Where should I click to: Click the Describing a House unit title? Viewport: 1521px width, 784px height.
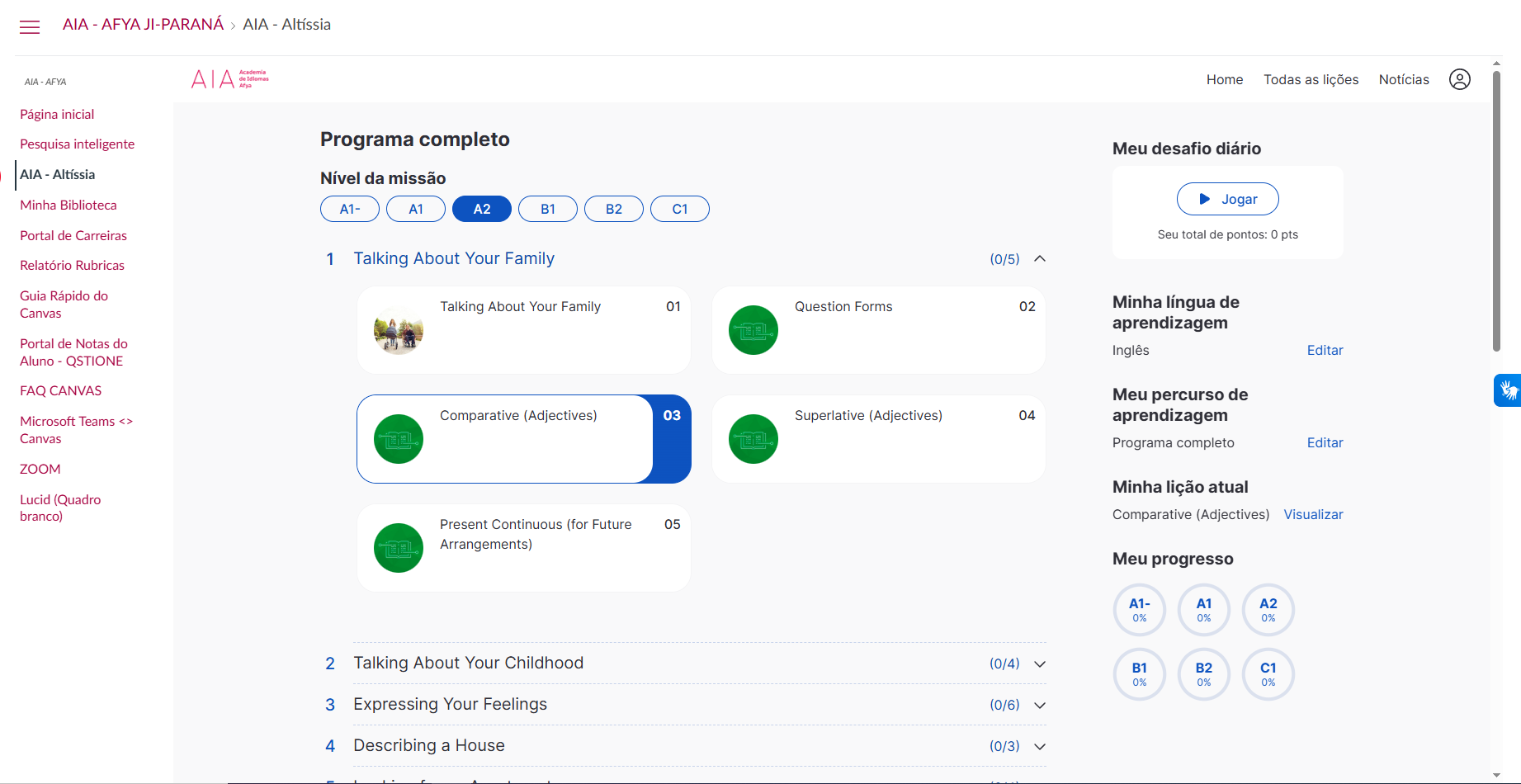(x=429, y=745)
